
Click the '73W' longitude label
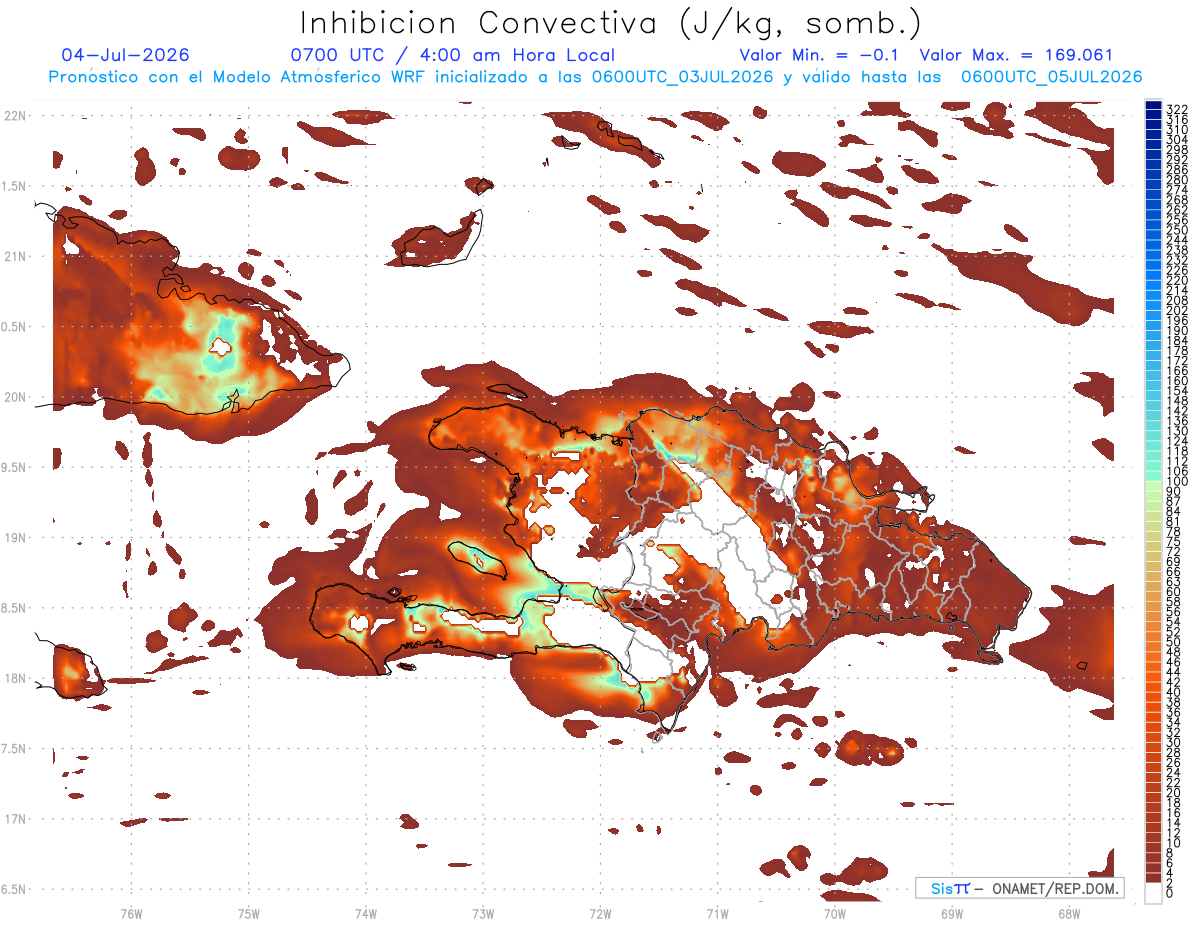coord(483,913)
